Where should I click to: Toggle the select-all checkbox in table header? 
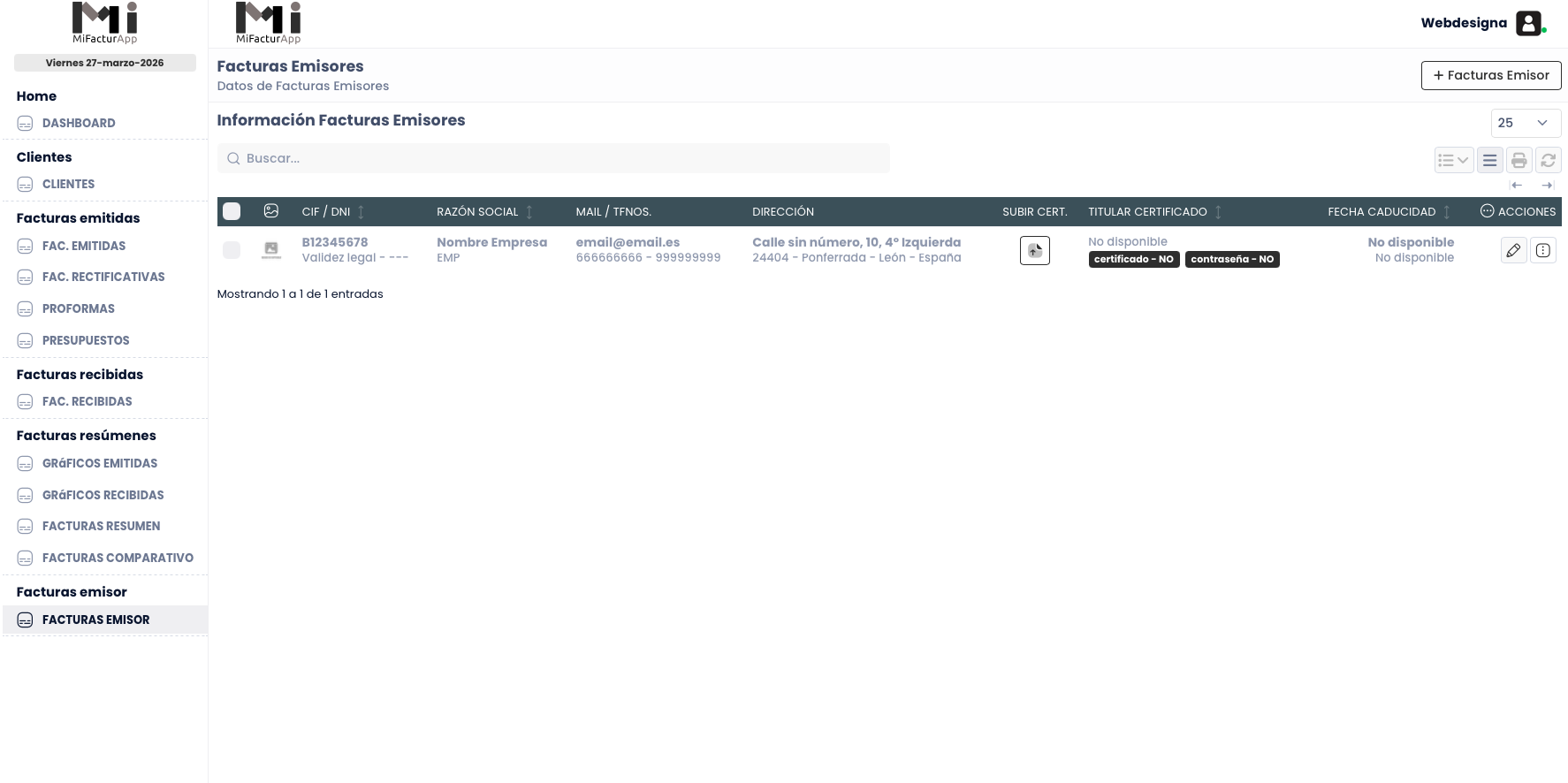232,211
